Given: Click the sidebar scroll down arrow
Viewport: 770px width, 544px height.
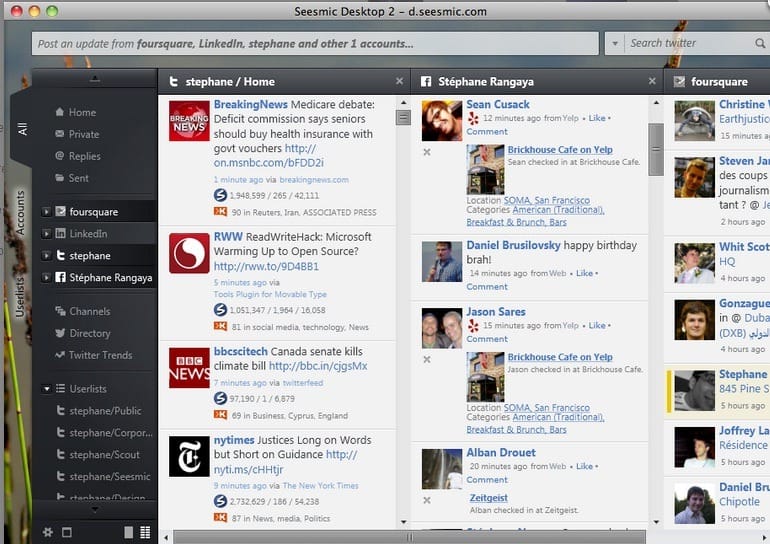Looking at the screenshot, I should (x=94, y=510).
